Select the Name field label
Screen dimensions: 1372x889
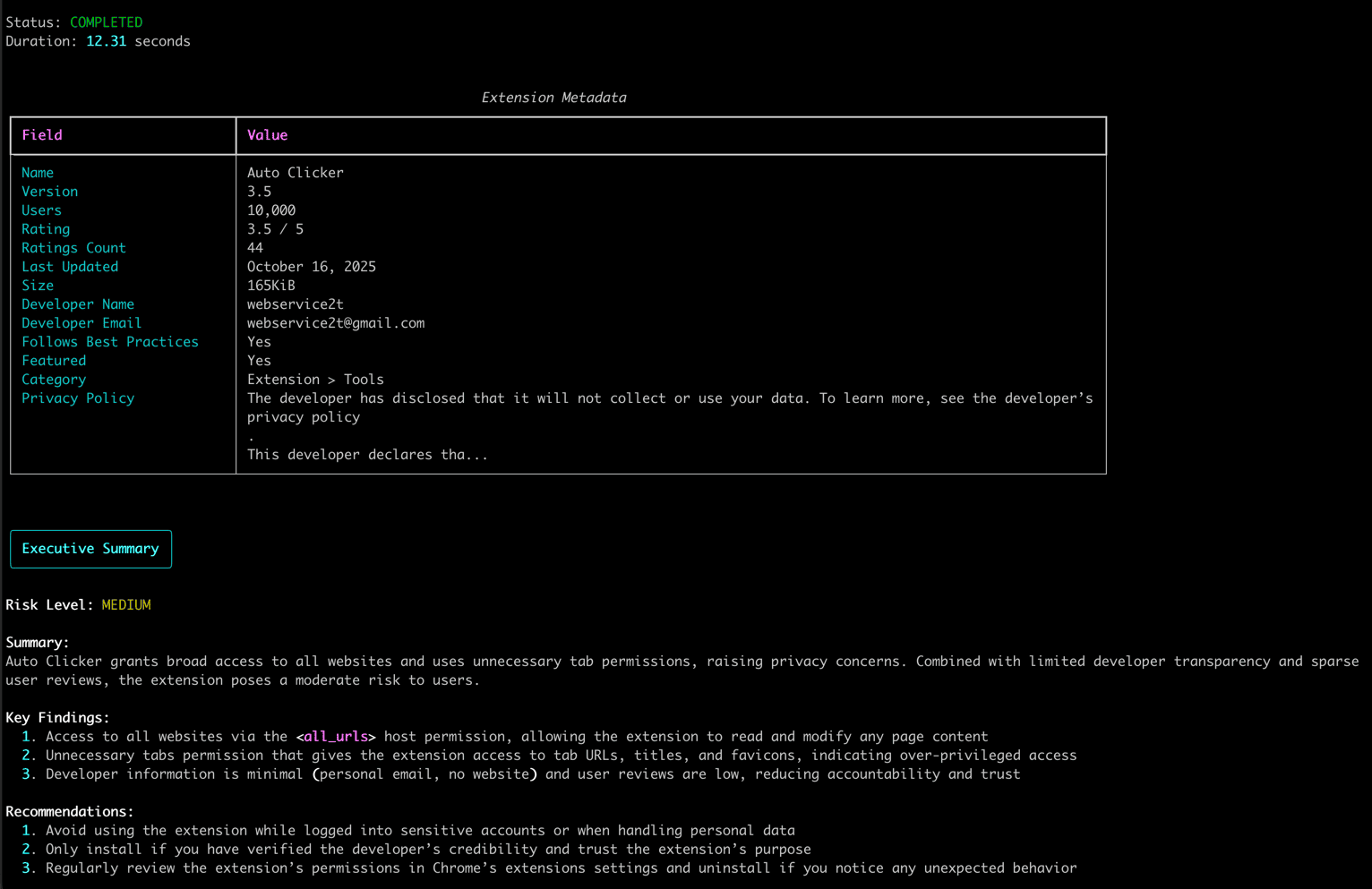click(38, 173)
